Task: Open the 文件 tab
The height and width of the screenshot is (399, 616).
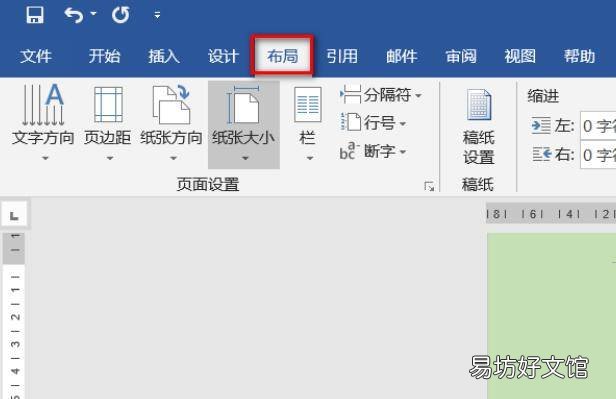Action: (36, 56)
